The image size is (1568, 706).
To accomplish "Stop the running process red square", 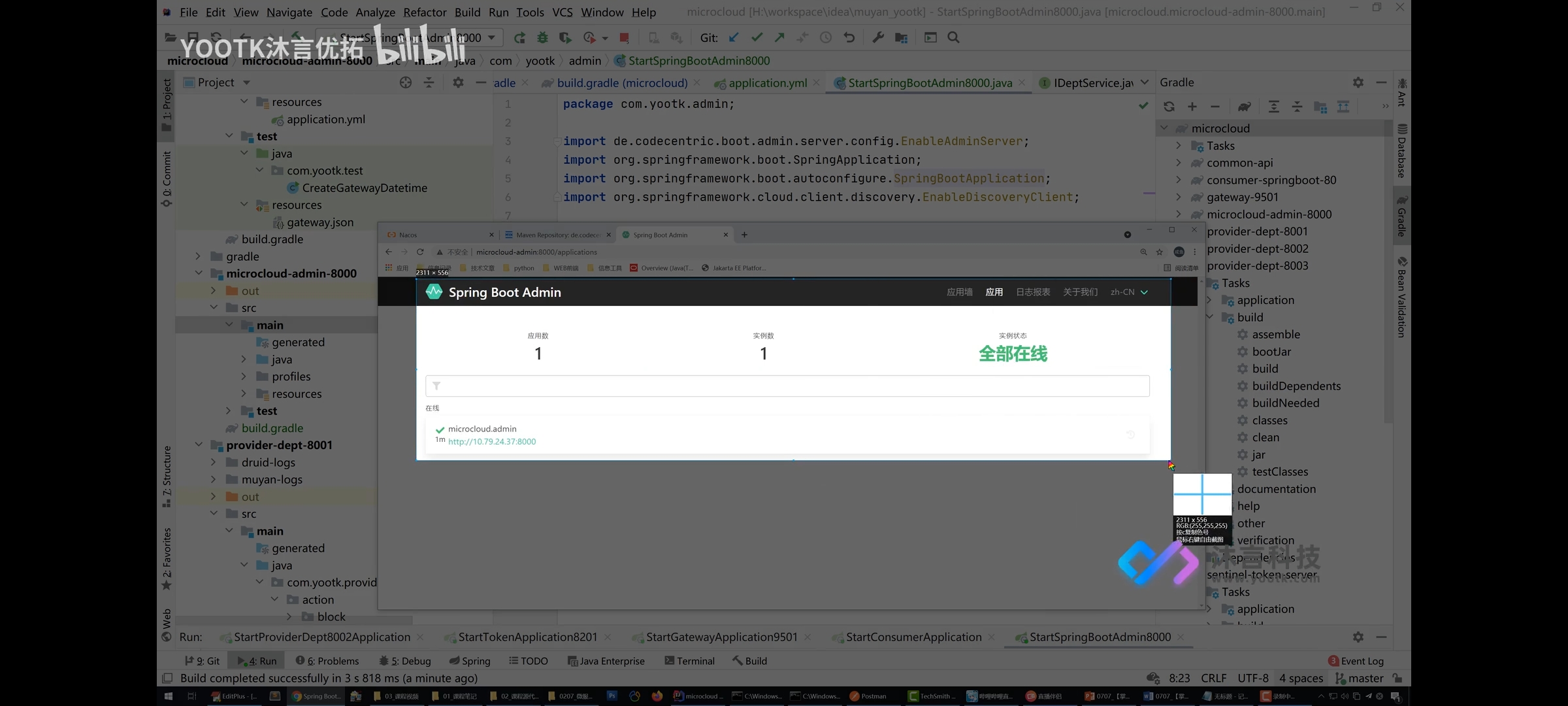I will (624, 38).
